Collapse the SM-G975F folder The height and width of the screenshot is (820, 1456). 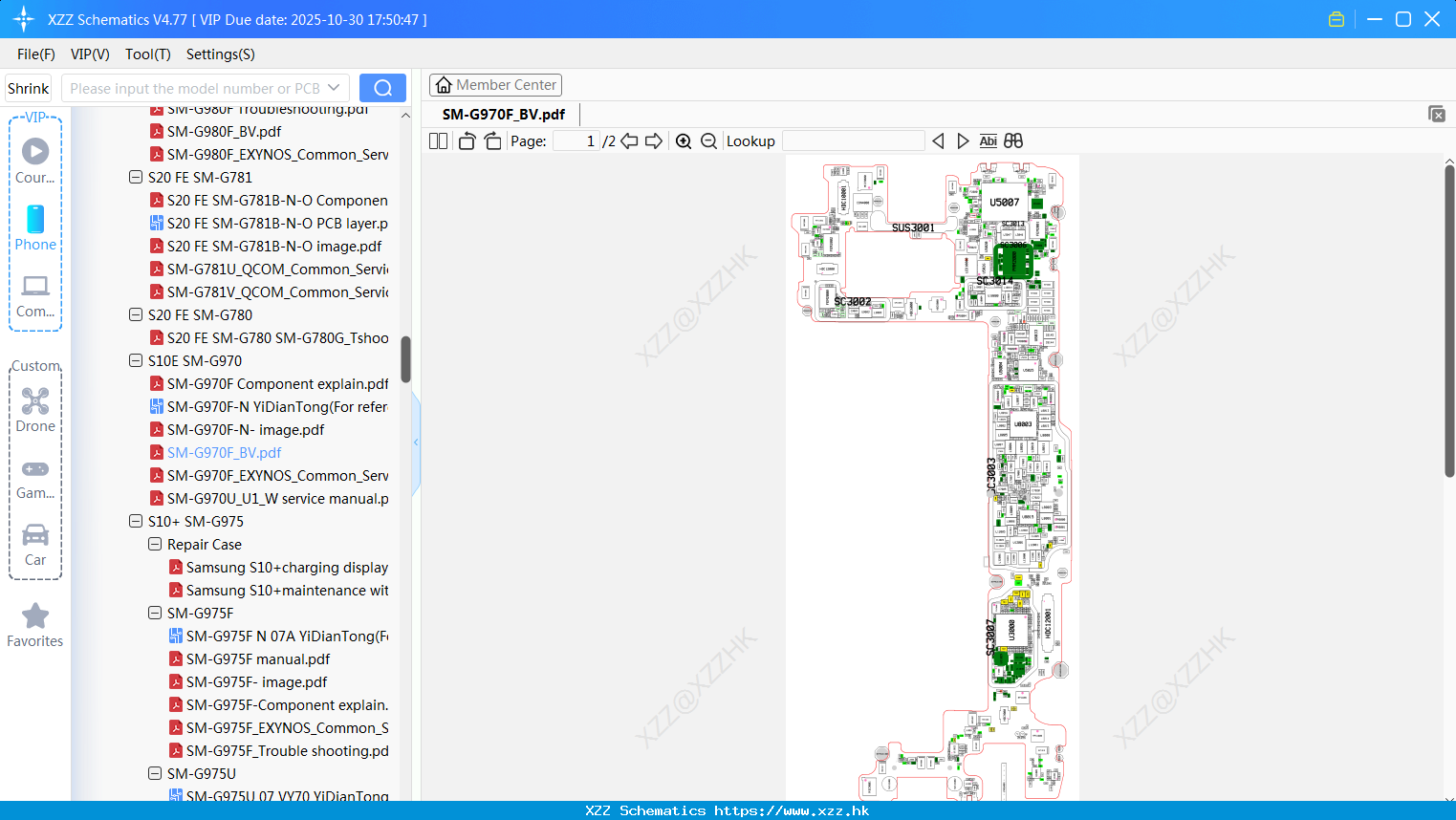pyautogui.click(x=155, y=613)
